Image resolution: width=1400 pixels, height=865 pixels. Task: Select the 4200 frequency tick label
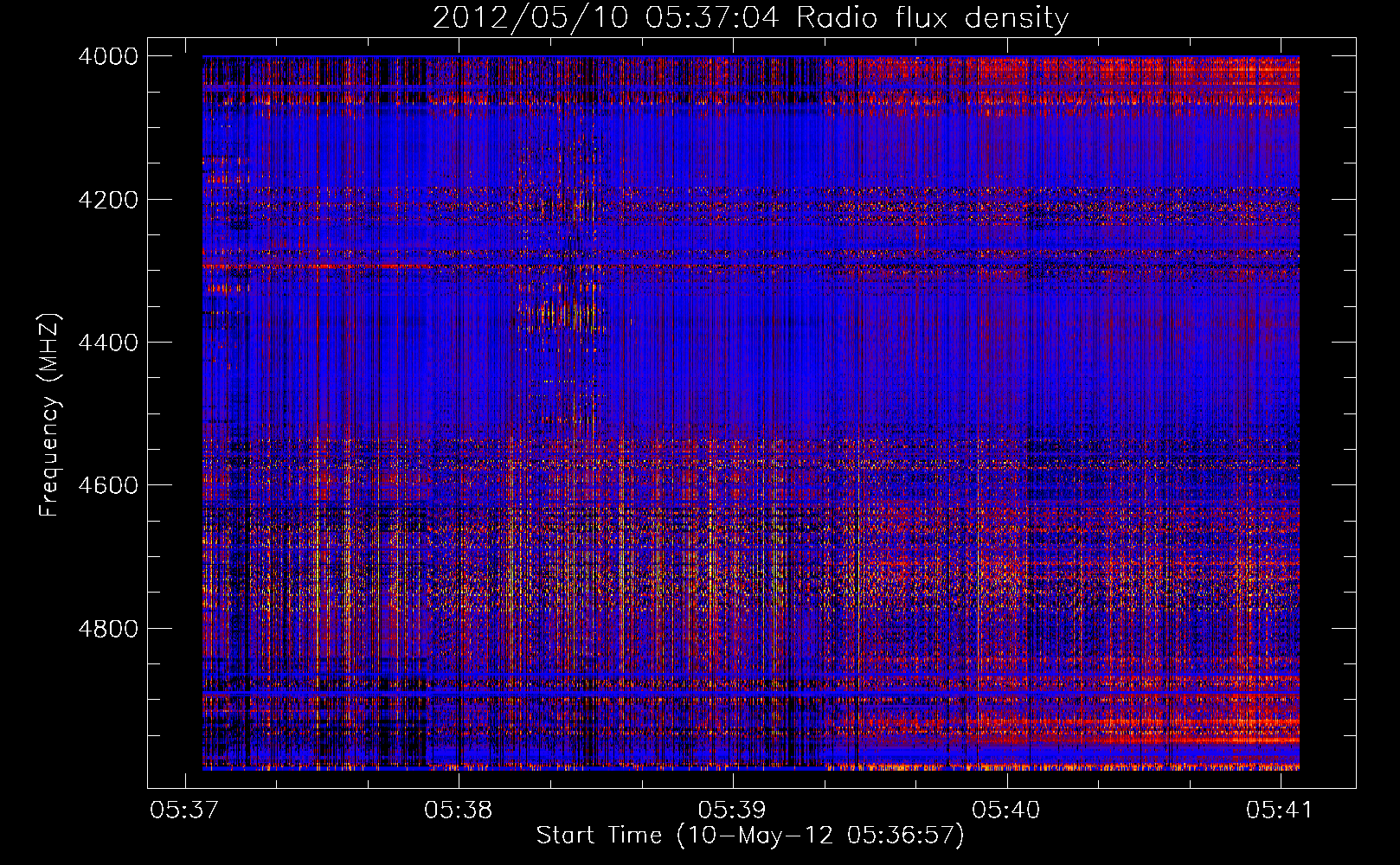(x=108, y=200)
